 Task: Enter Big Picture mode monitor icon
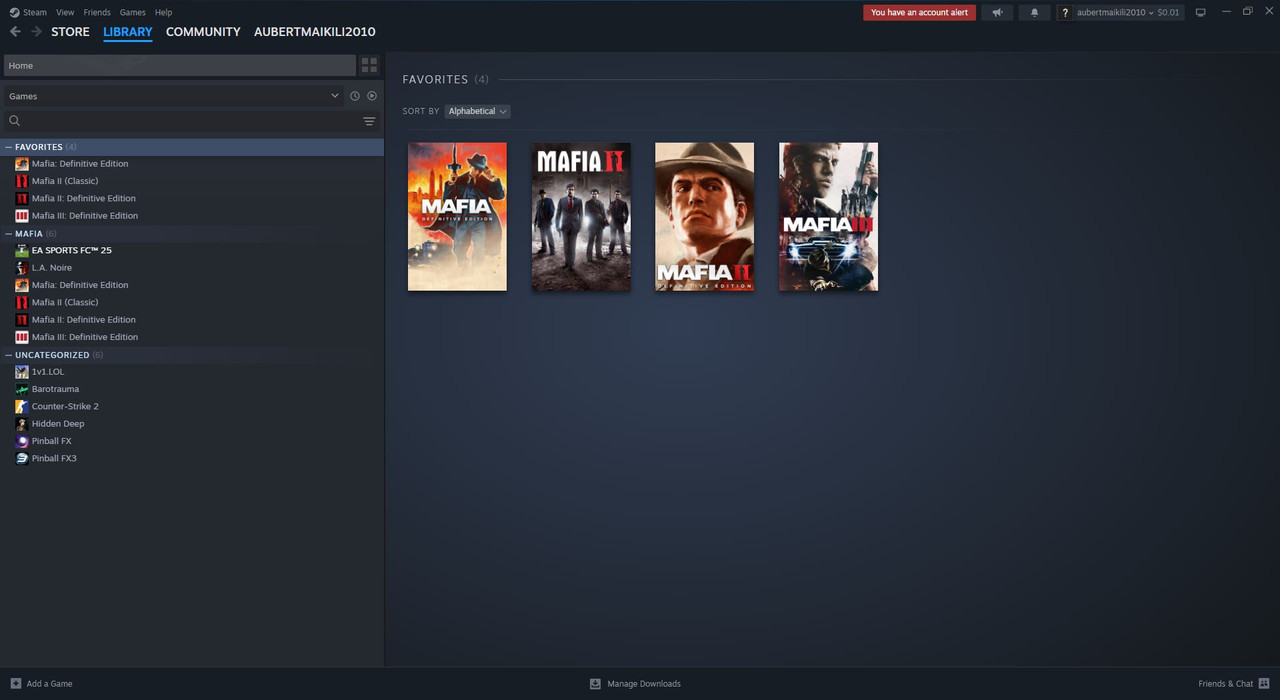1200,12
